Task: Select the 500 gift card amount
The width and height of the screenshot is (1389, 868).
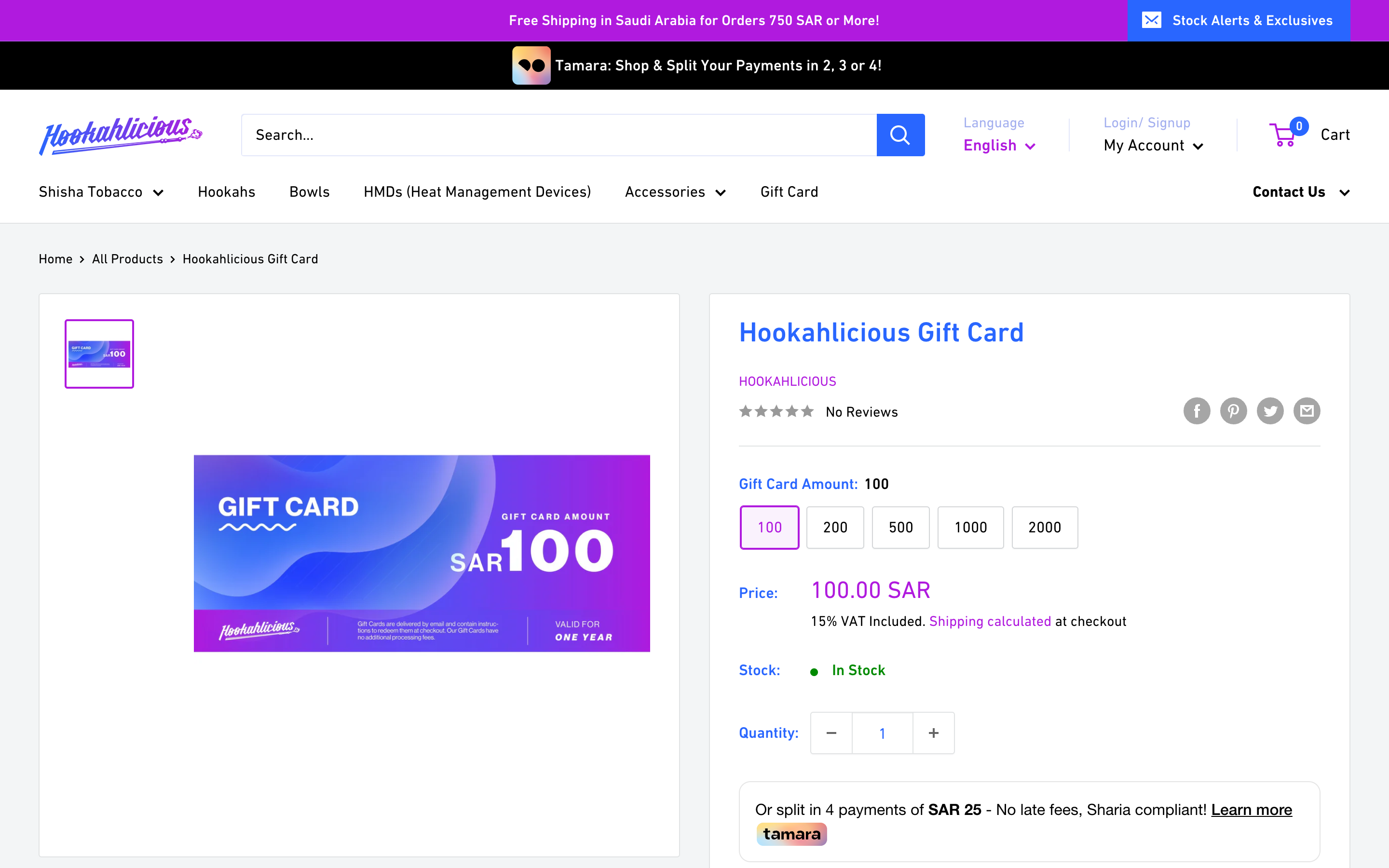Action: tap(900, 527)
